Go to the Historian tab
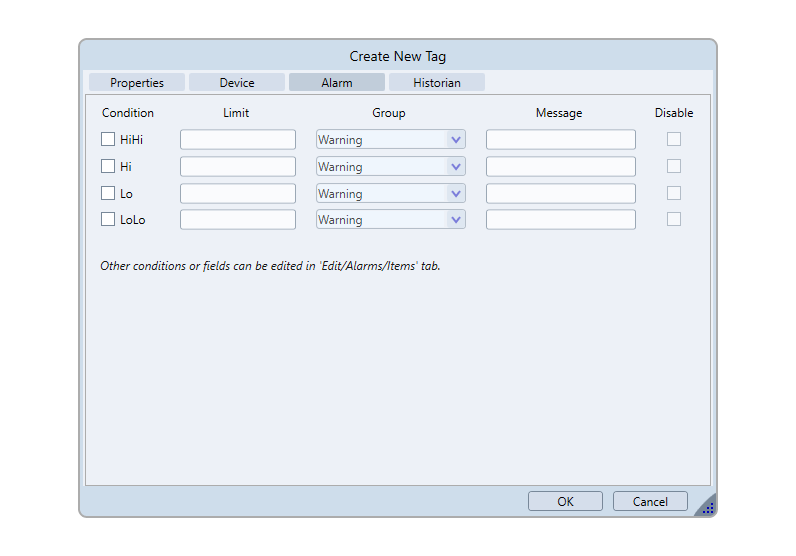Image resolution: width=796 pixels, height=556 pixels. (437, 83)
